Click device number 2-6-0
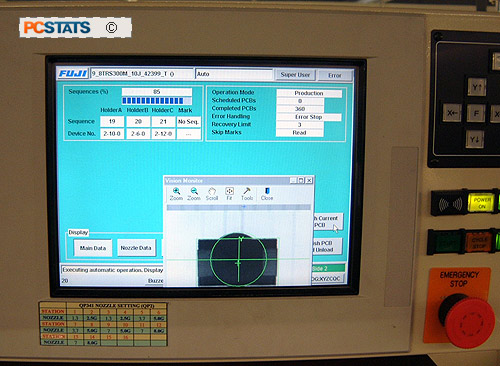This screenshot has height=366, width=500. click(x=138, y=134)
